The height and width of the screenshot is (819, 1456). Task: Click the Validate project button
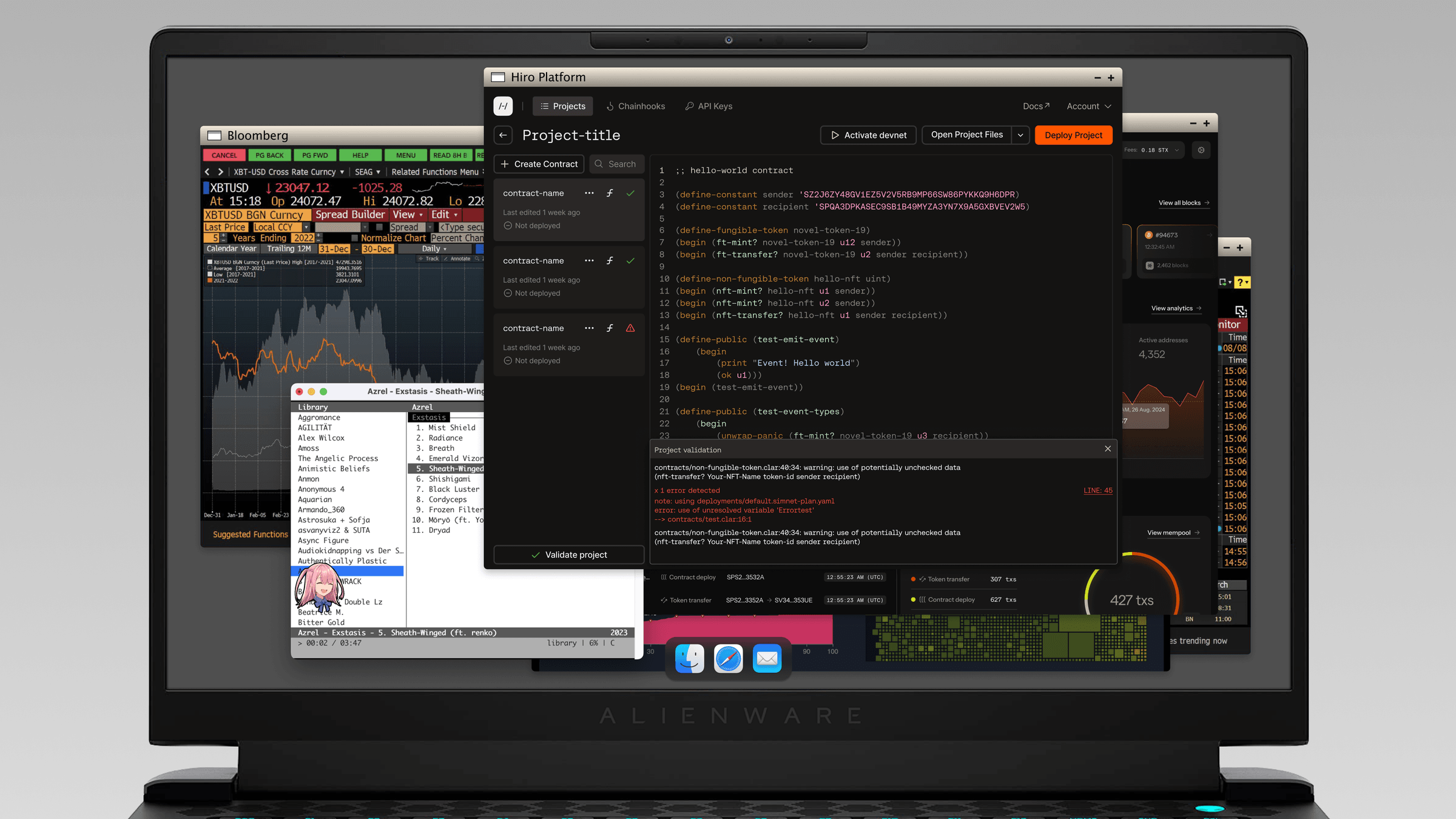[568, 554]
